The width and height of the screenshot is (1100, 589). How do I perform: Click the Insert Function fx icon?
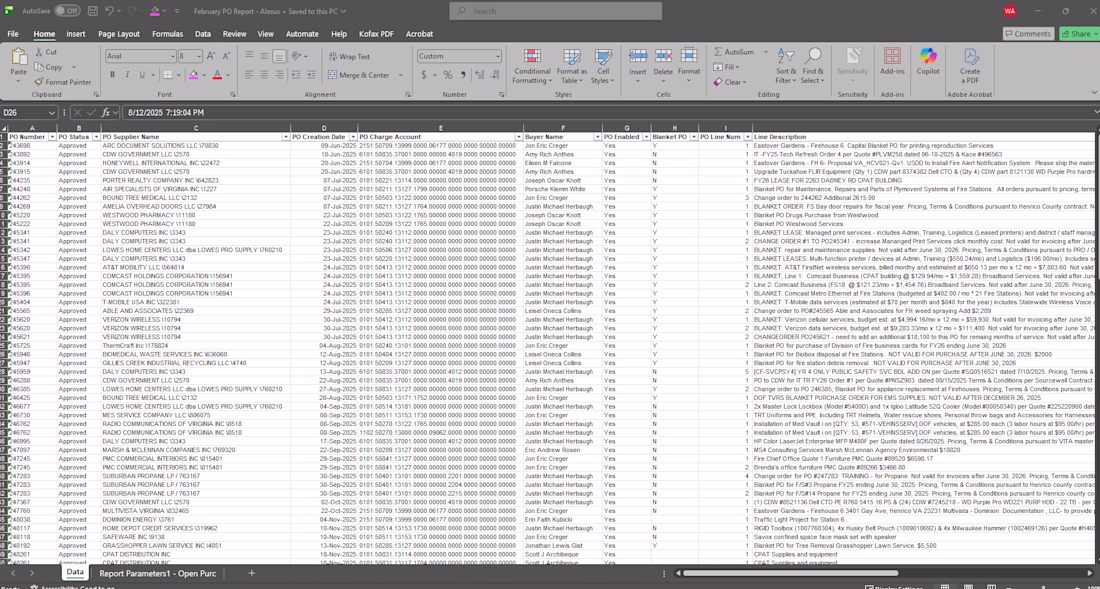pos(105,112)
